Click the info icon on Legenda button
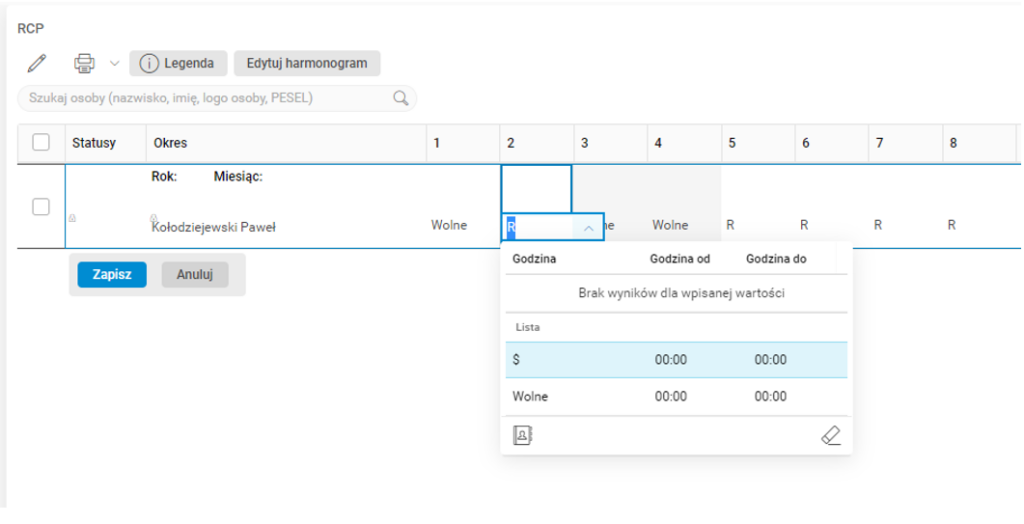The width and height of the screenshot is (1024, 524). pyautogui.click(x=149, y=64)
